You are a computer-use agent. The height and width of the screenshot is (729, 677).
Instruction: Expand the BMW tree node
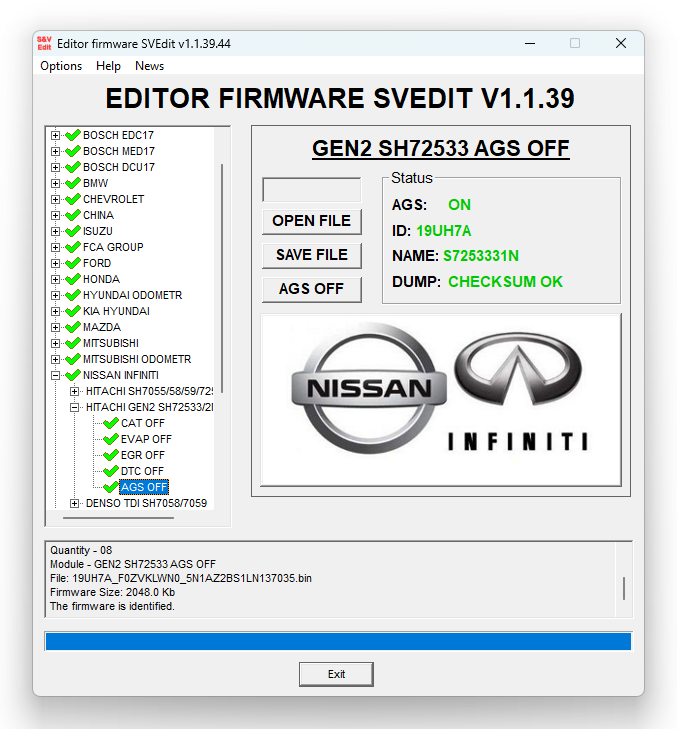55,183
